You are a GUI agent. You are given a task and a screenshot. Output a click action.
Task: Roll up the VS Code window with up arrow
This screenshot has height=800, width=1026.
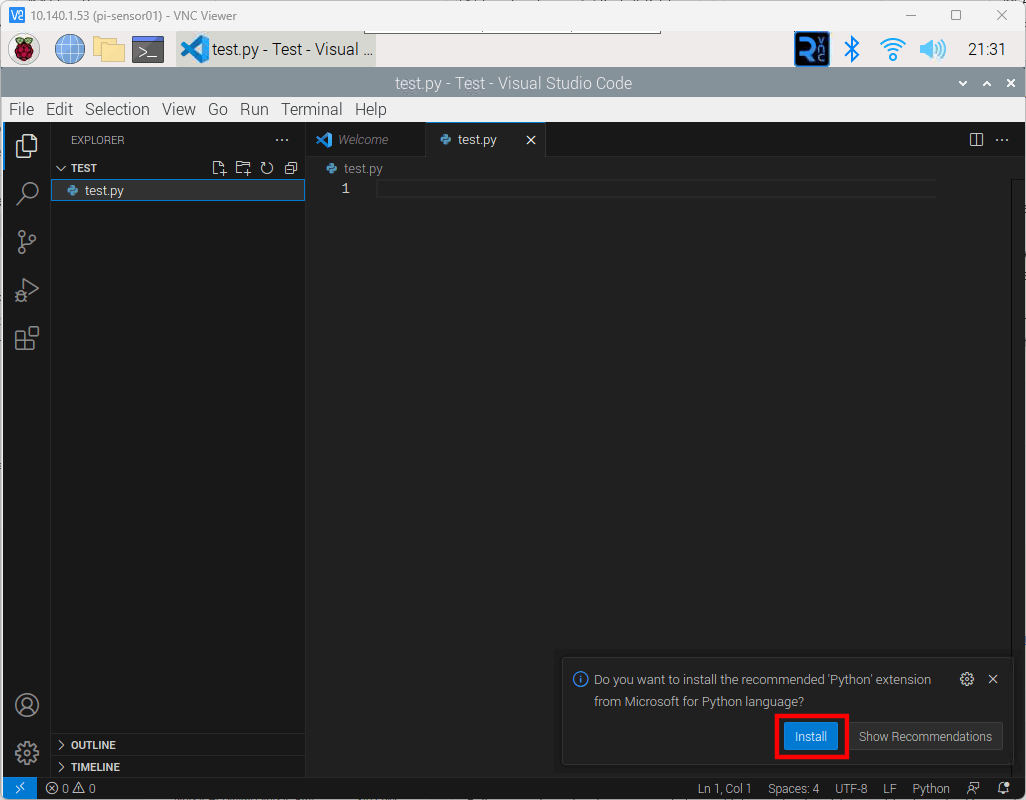pyautogui.click(x=987, y=83)
